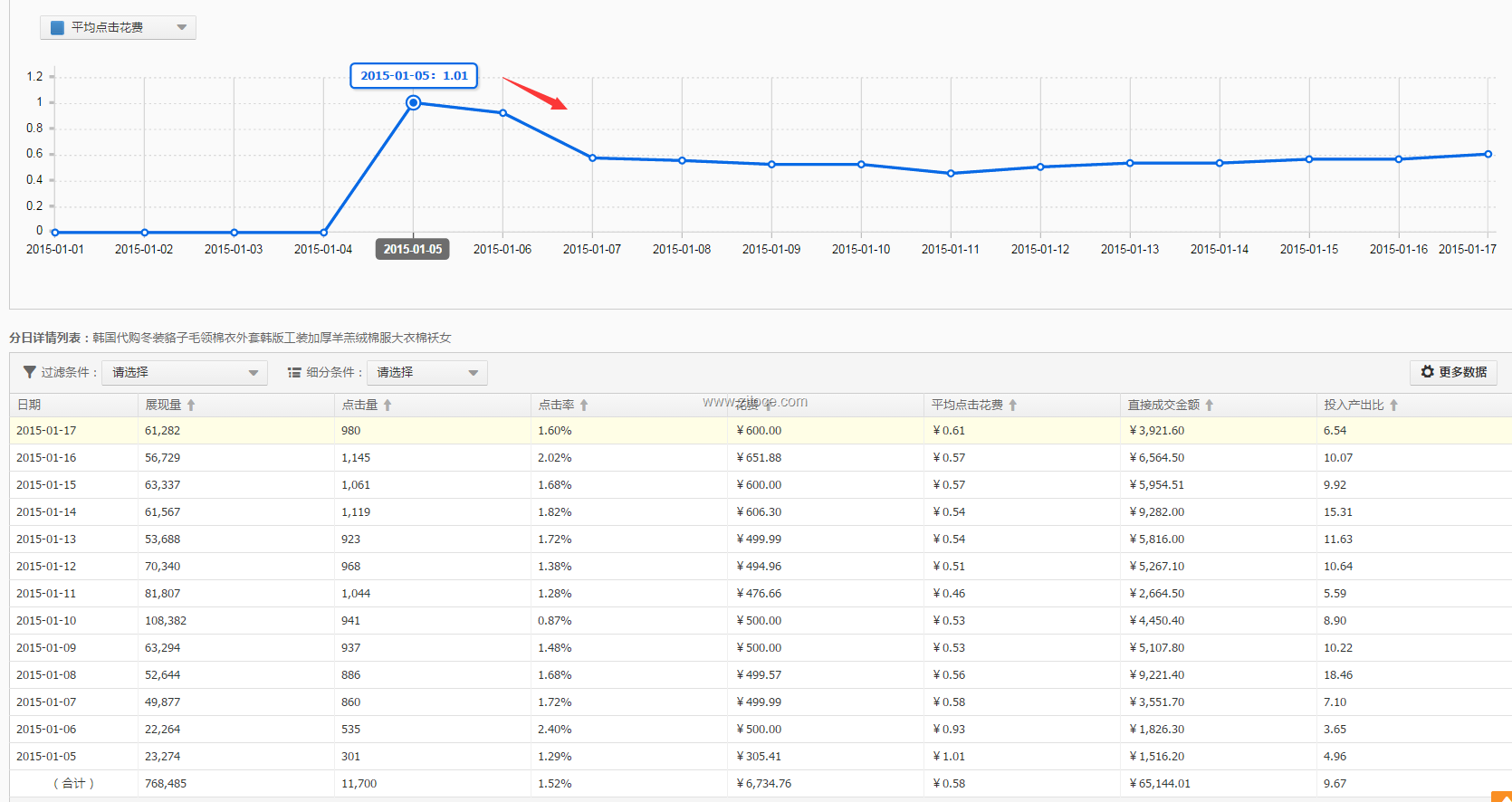The width and height of the screenshot is (1512, 802).
Task: Sort by 直接成交金额 arrow icon
Action: tap(1210, 406)
